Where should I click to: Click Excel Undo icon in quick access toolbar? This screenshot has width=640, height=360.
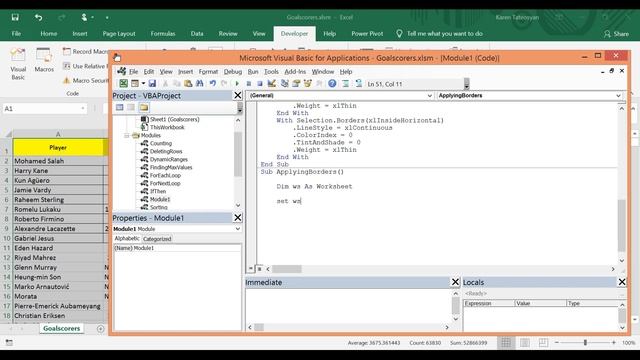(38, 17)
